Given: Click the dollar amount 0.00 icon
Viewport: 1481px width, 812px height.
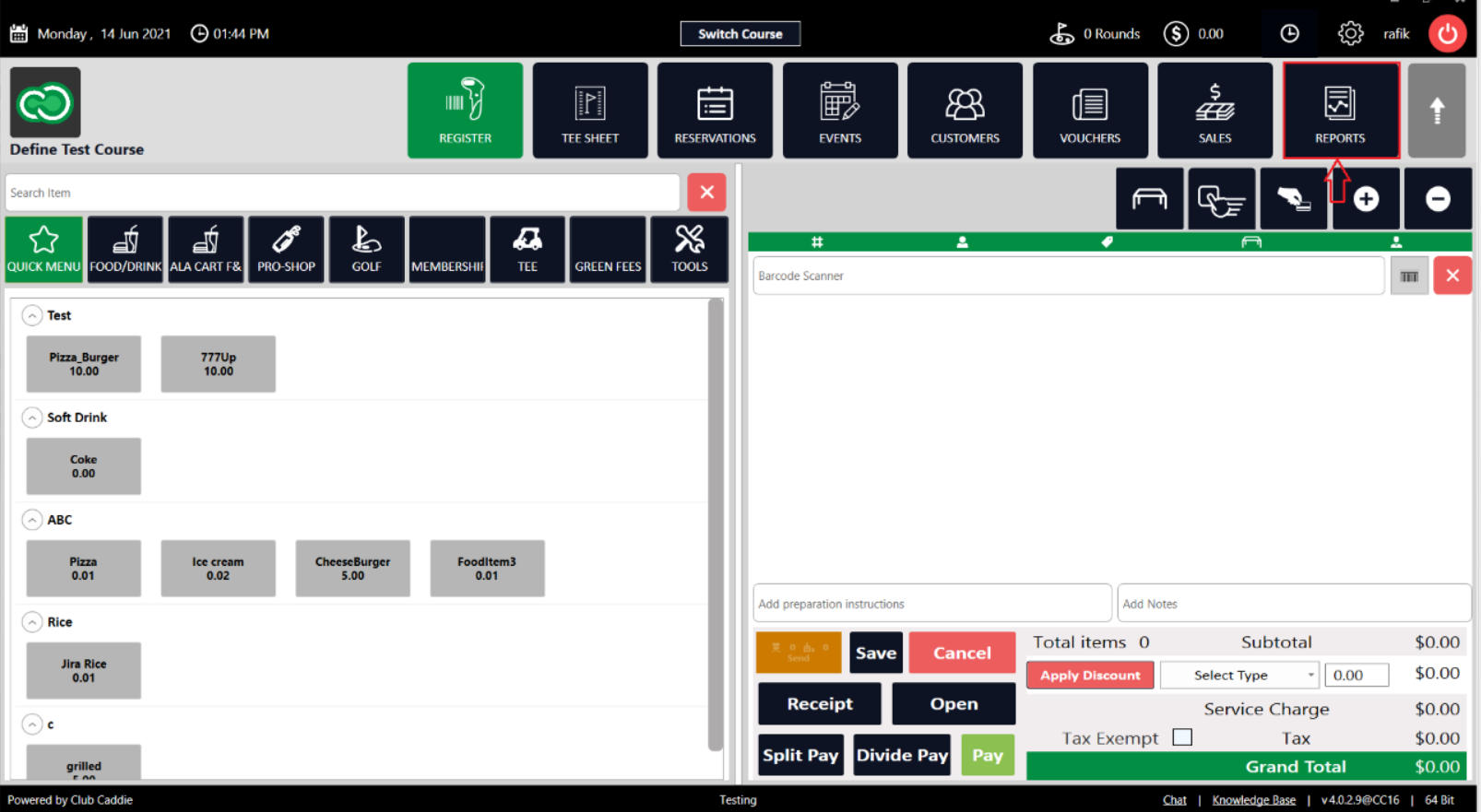Looking at the screenshot, I should coord(1176,34).
